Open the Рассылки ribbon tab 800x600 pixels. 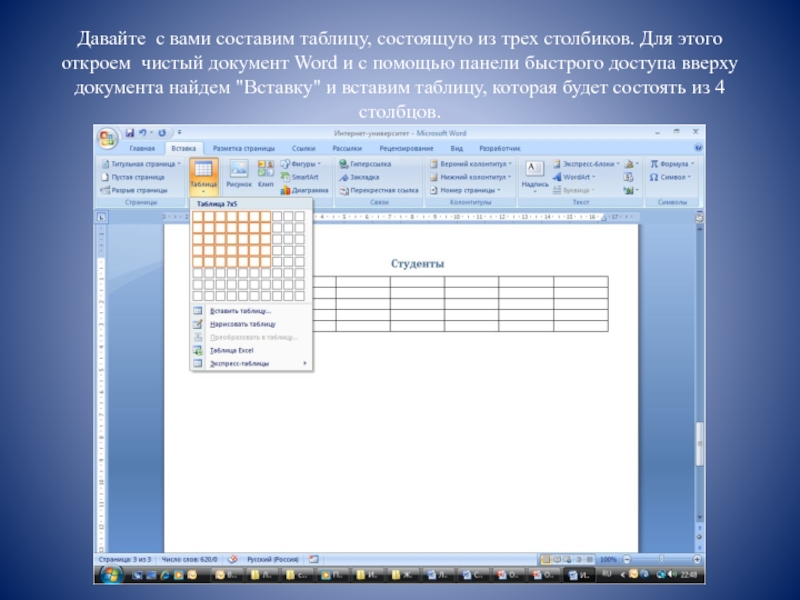click(347, 148)
